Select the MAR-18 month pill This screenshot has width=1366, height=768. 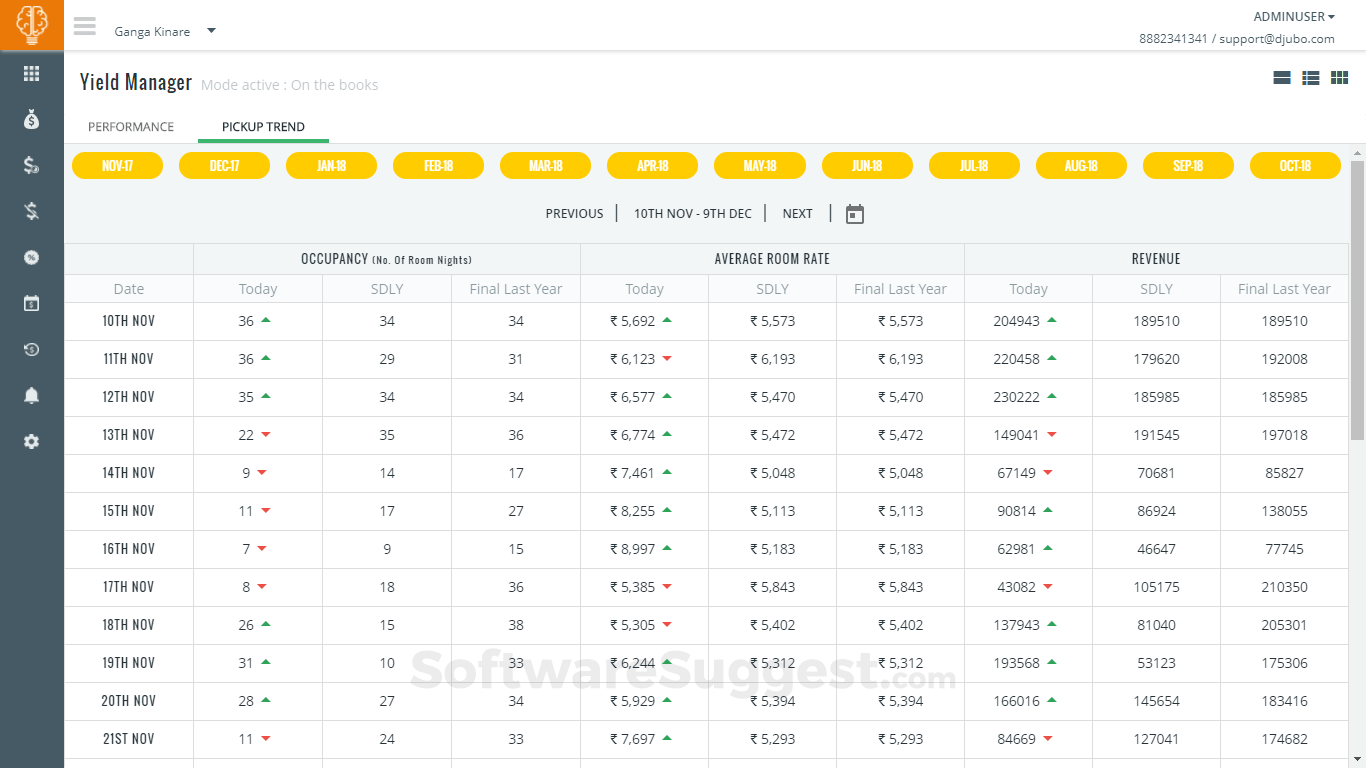[x=545, y=165]
